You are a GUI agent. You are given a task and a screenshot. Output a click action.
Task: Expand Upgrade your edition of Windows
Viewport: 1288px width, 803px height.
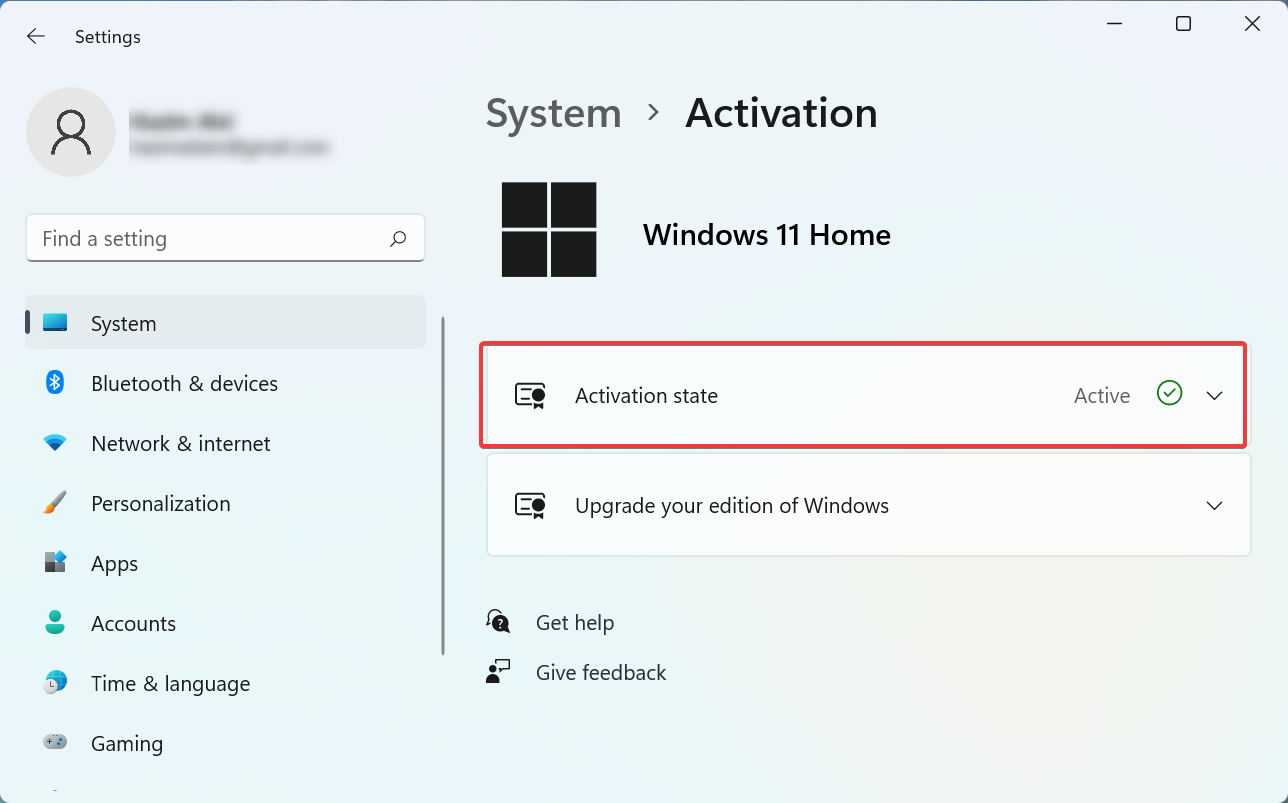coord(1214,505)
